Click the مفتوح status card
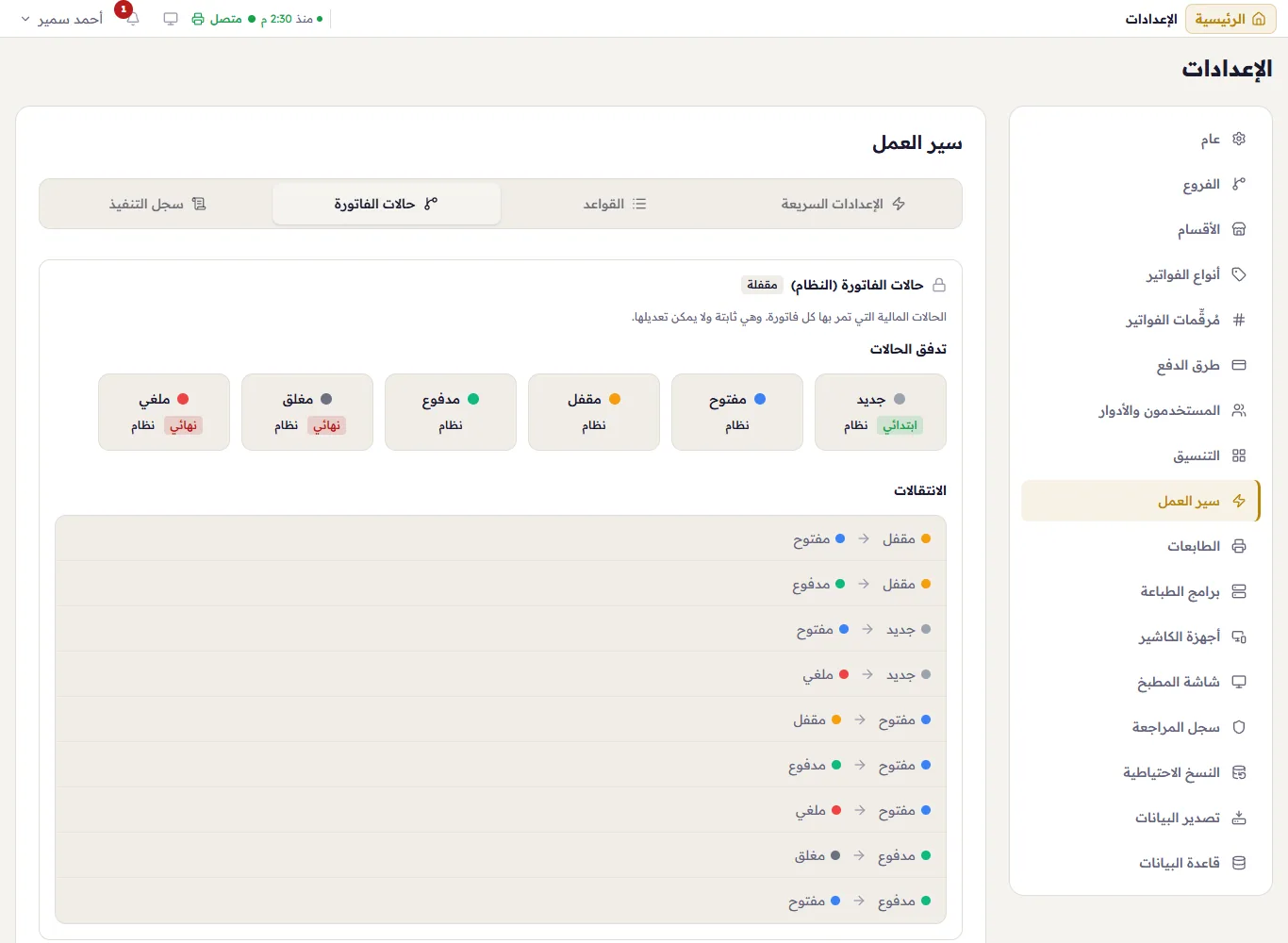Image resolution: width=1288 pixels, height=943 pixels. pyautogui.click(x=737, y=412)
